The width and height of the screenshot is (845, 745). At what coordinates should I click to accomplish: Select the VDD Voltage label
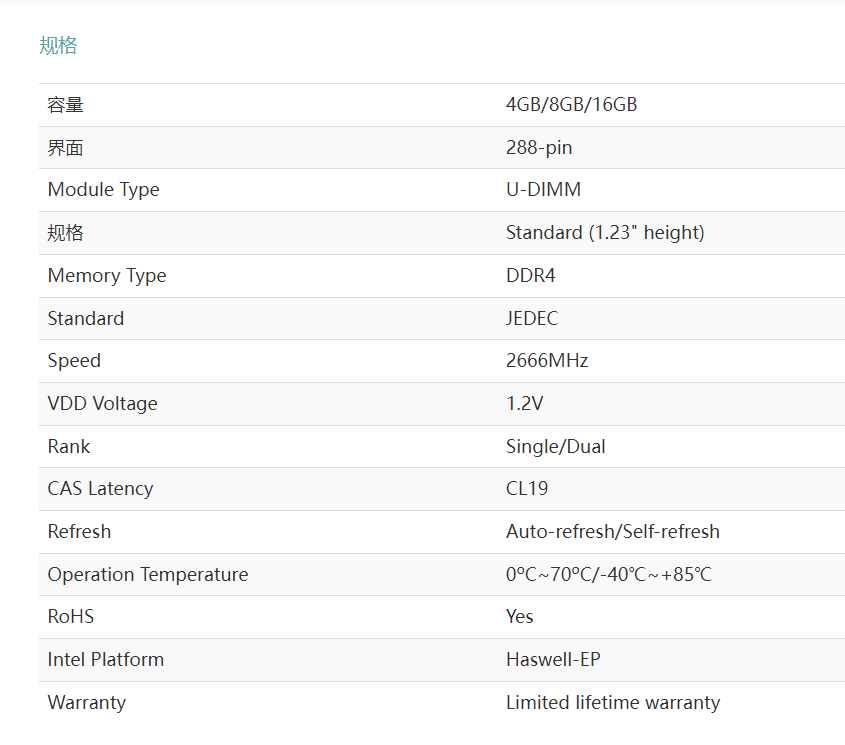(102, 404)
